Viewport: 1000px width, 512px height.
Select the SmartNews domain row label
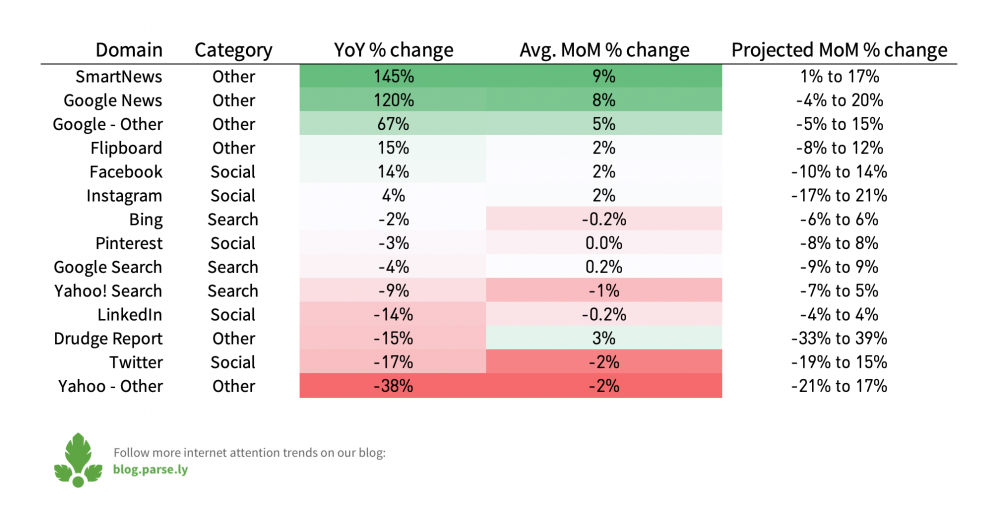[119, 77]
